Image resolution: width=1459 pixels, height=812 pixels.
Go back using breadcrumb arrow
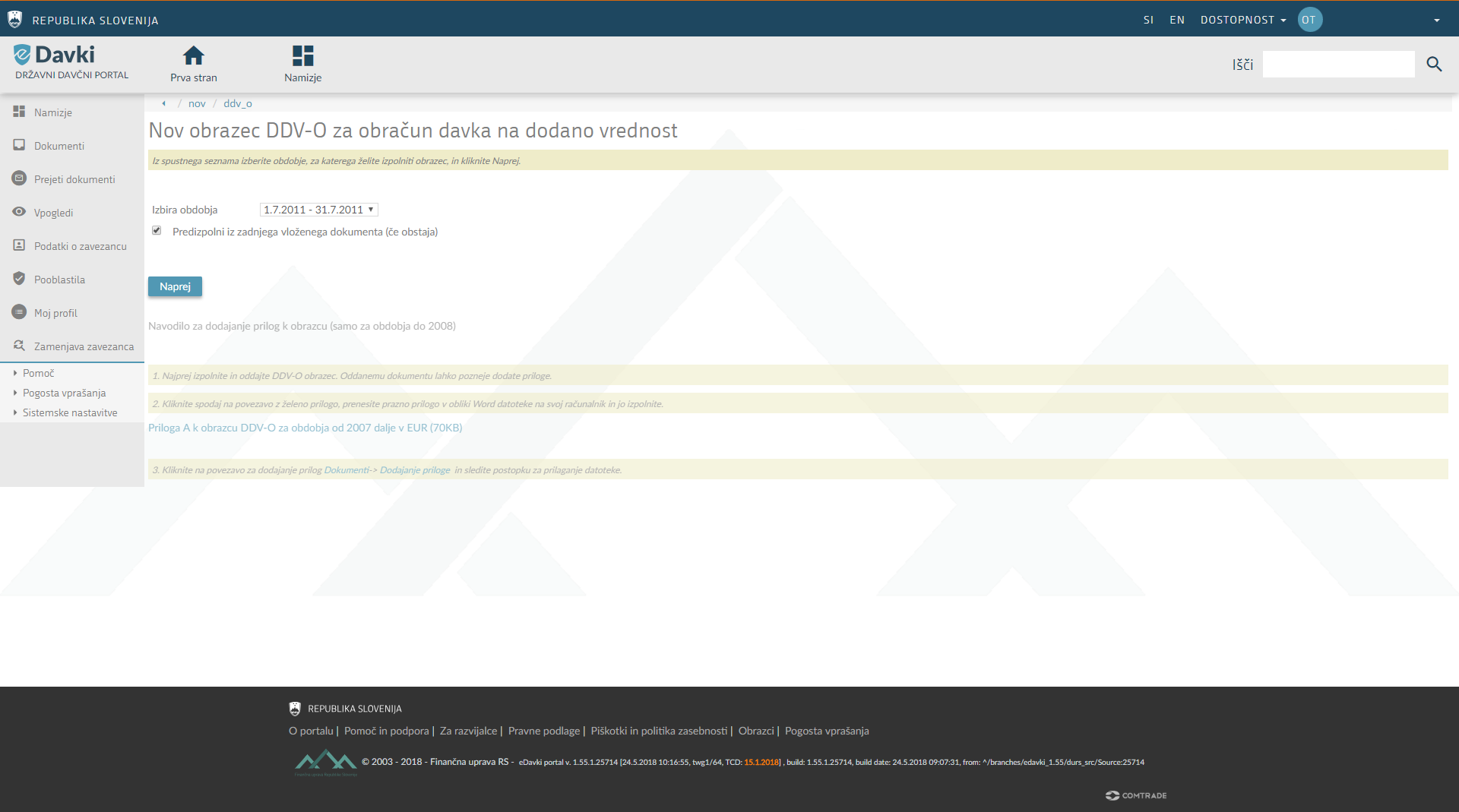[163, 103]
